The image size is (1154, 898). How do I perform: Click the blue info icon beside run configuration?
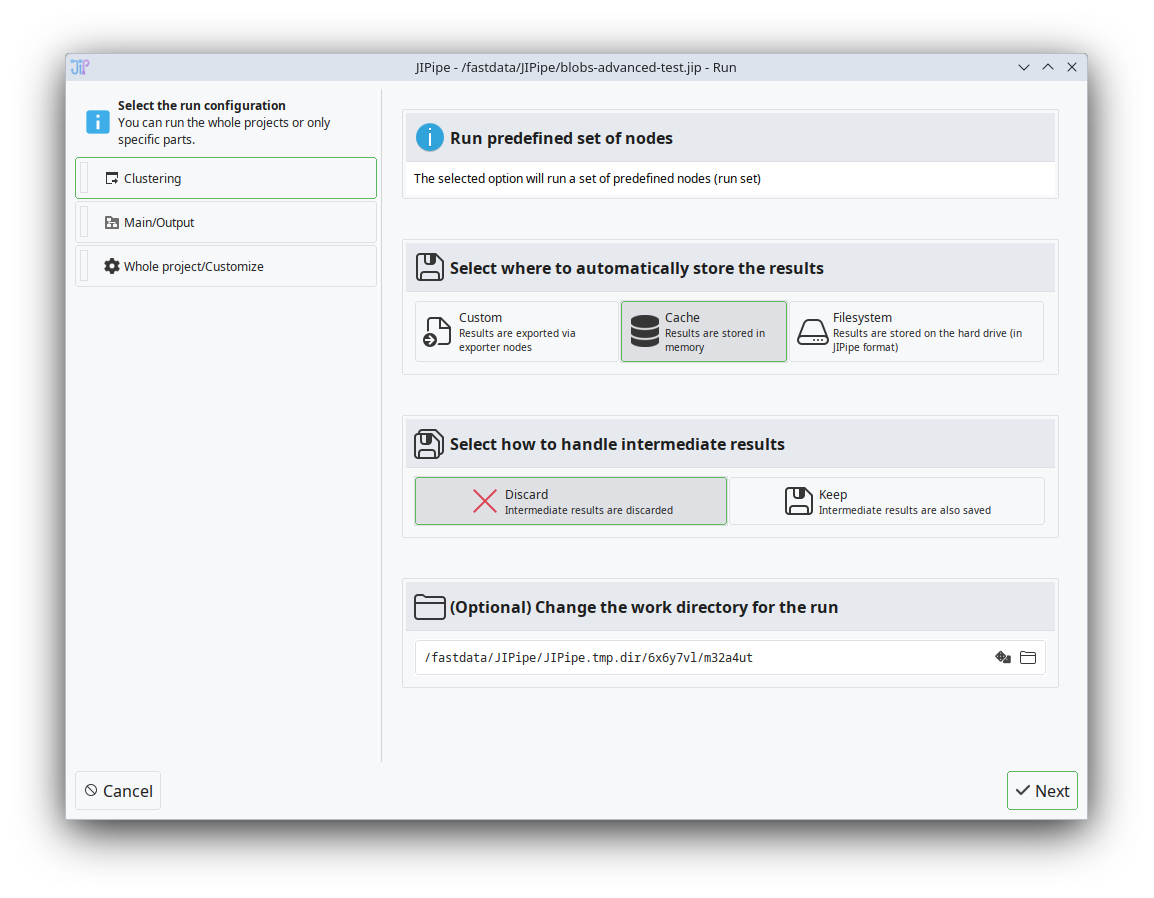pos(98,122)
